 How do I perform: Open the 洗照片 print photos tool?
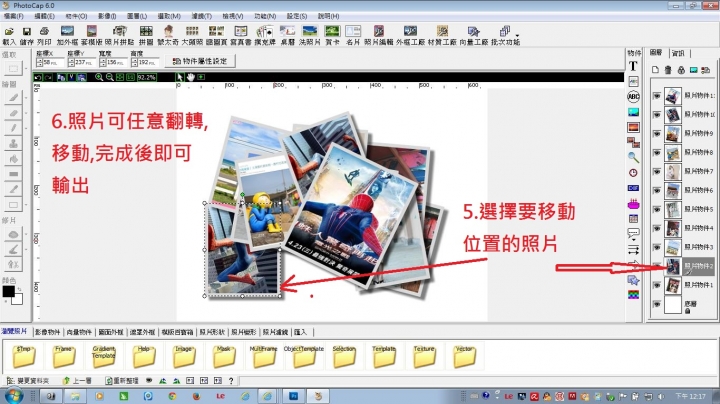[x=310, y=35]
